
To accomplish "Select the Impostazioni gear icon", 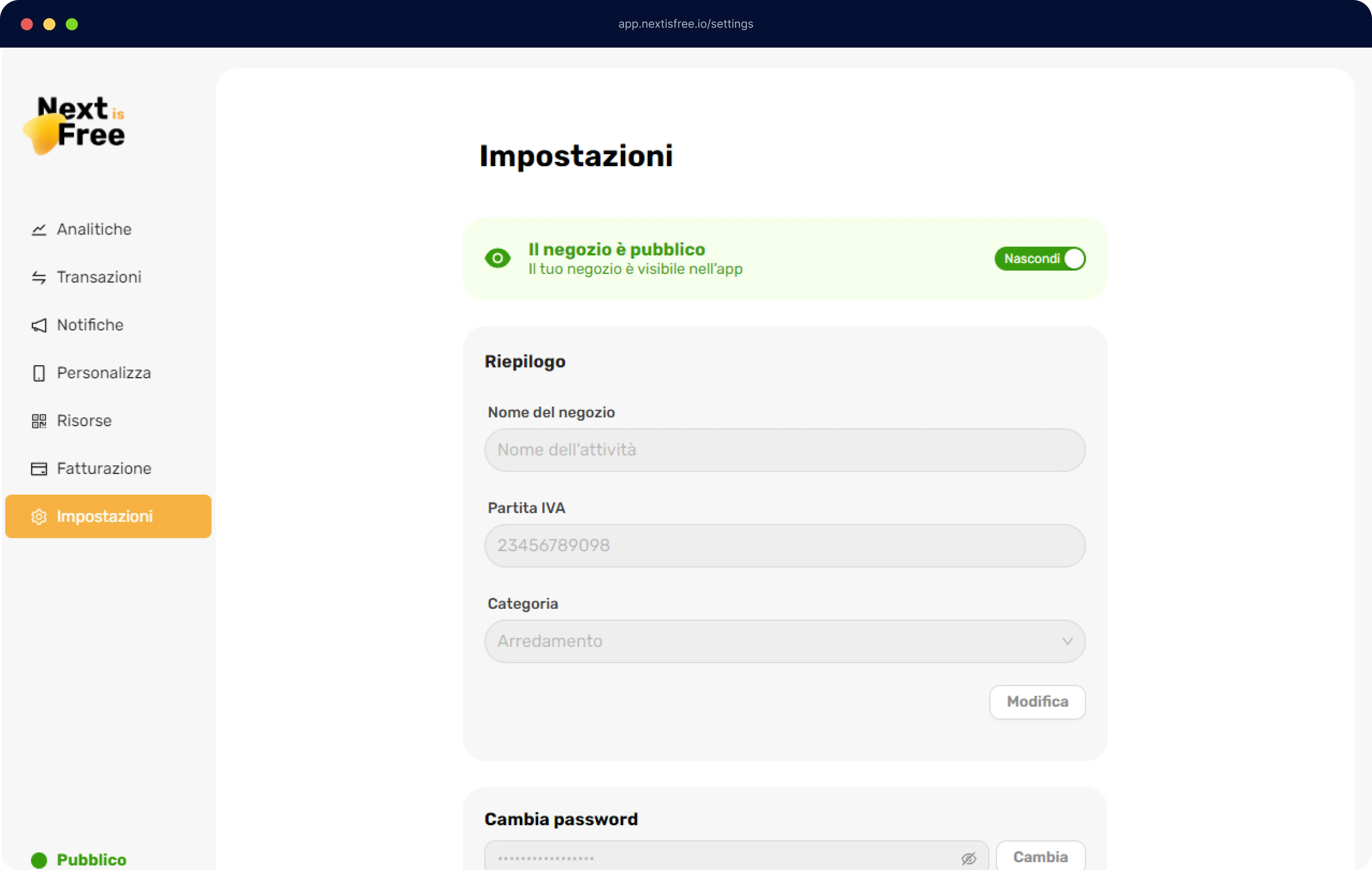I will 38,517.
